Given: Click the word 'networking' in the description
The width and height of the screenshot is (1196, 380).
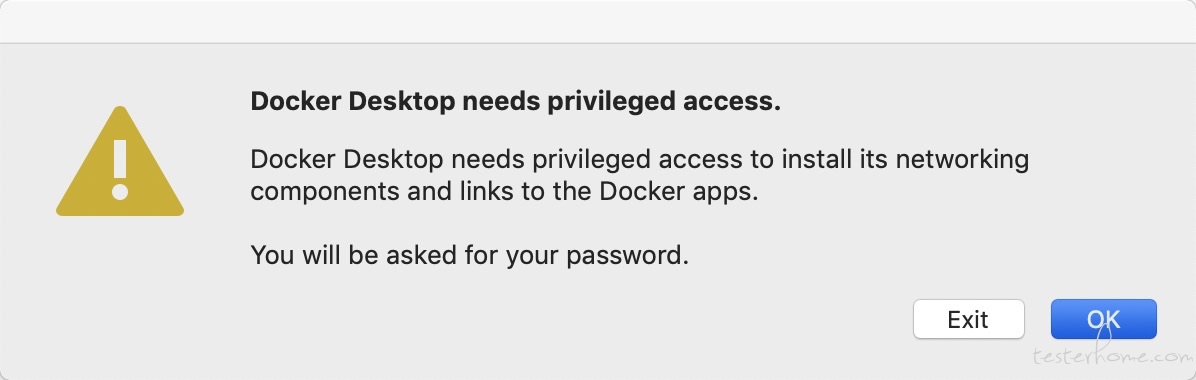Looking at the screenshot, I should point(963,161).
